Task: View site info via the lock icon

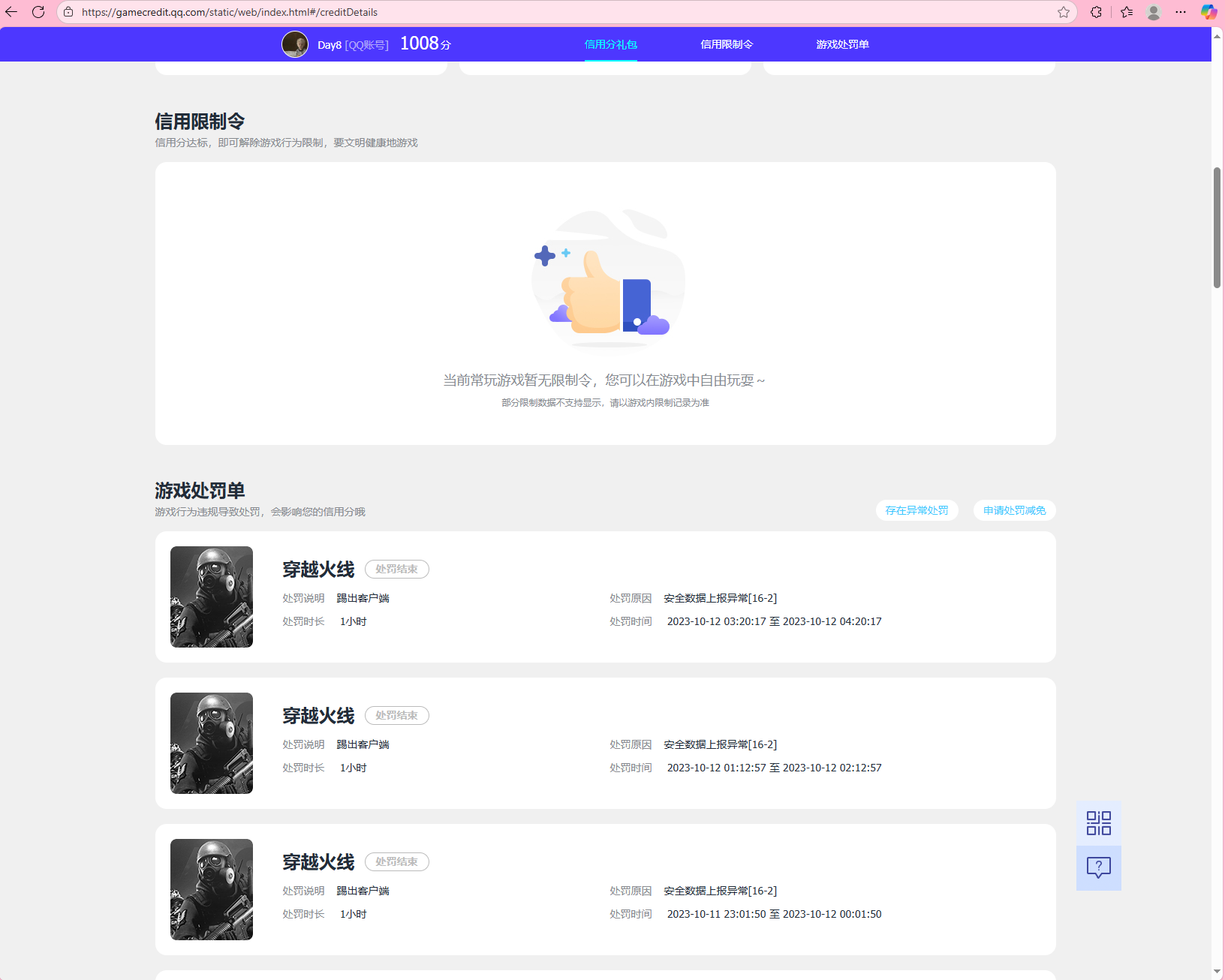Action: click(68, 12)
